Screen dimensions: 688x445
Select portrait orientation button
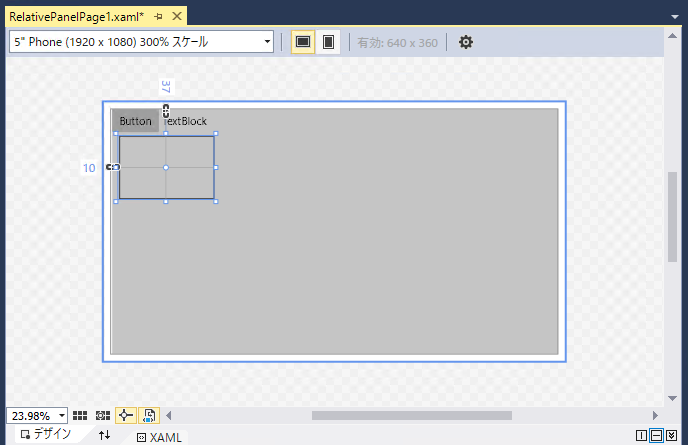328,42
